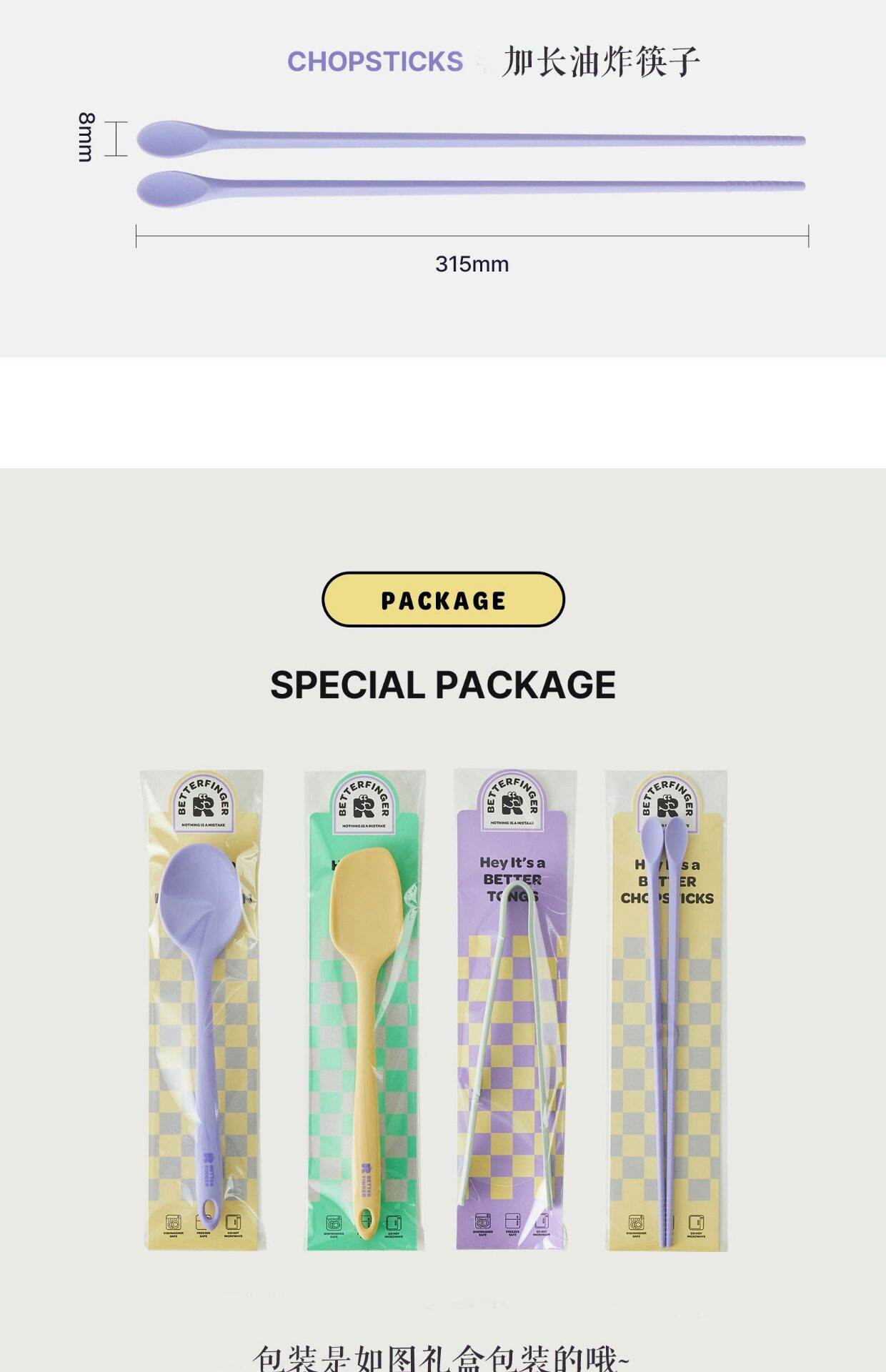Click the 315mm length label
886x1372 pixels.
click(x=472, y=264)
